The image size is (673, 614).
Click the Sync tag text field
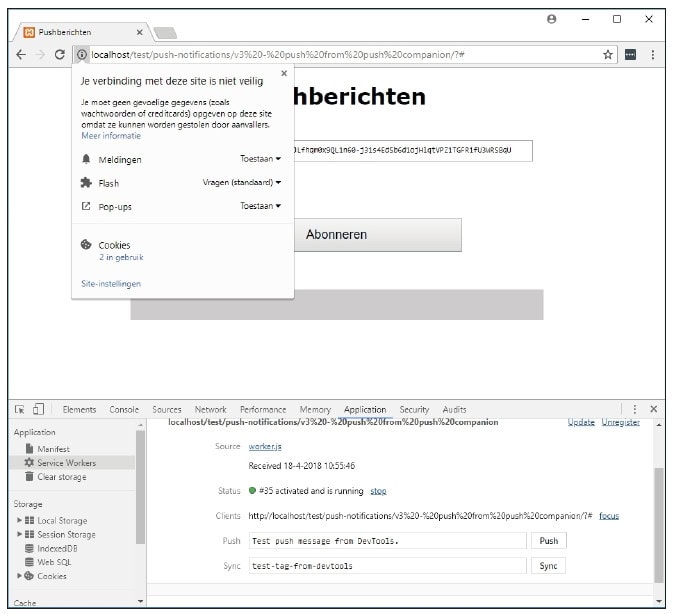(388, 566)
